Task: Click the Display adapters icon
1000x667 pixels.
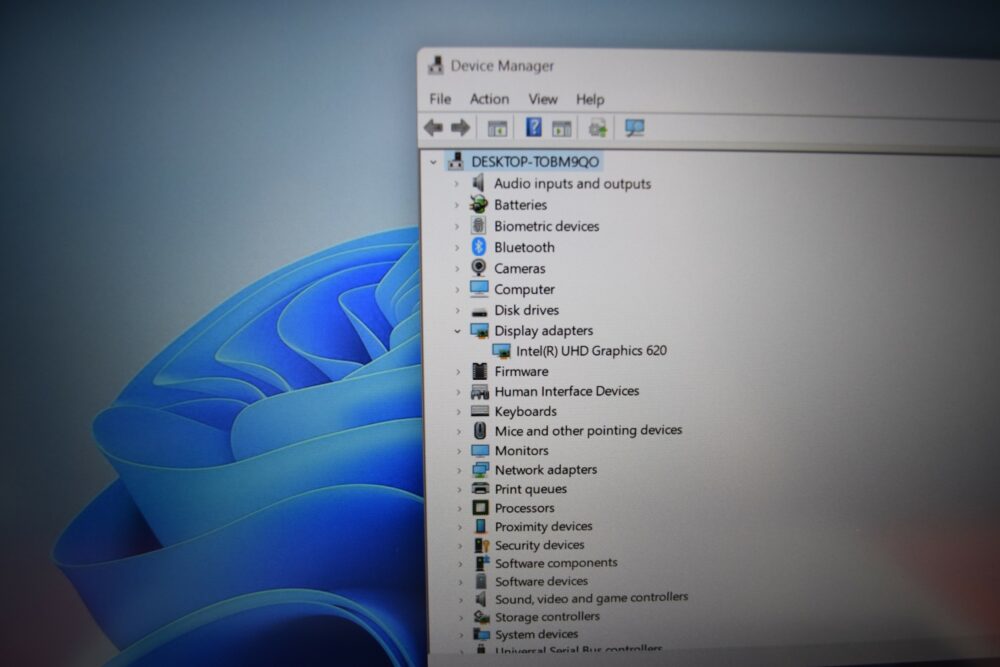Action: 480,330
